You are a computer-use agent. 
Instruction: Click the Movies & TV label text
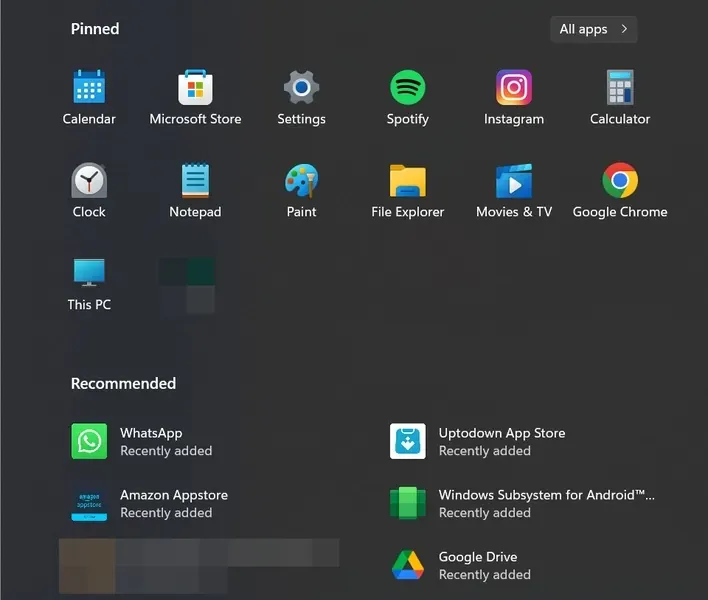514,212
